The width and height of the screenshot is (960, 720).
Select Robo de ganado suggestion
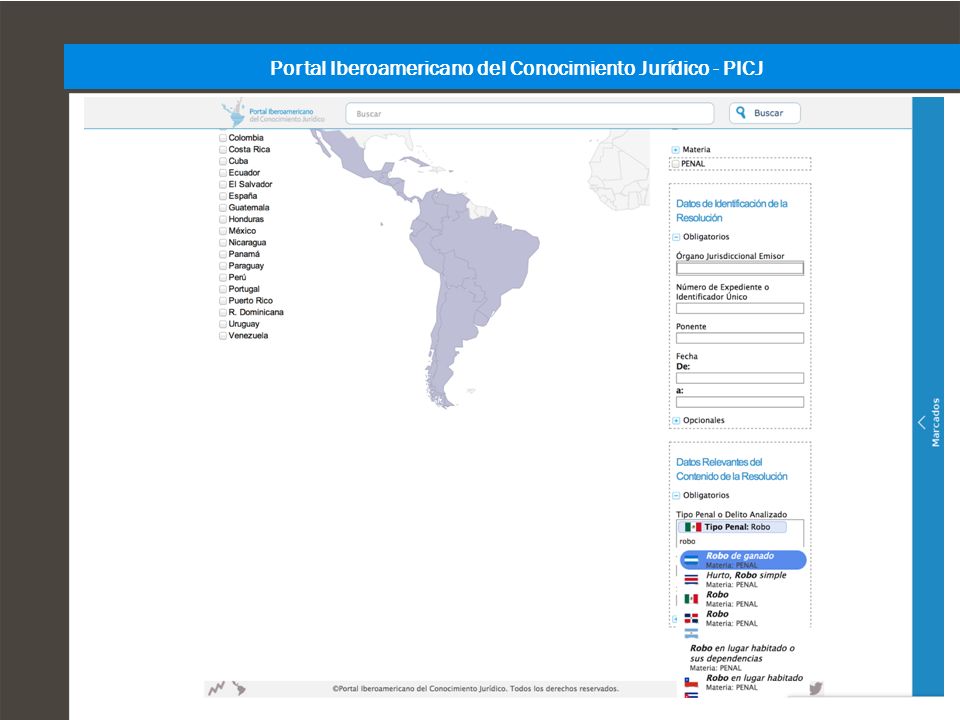pos(743,560)
